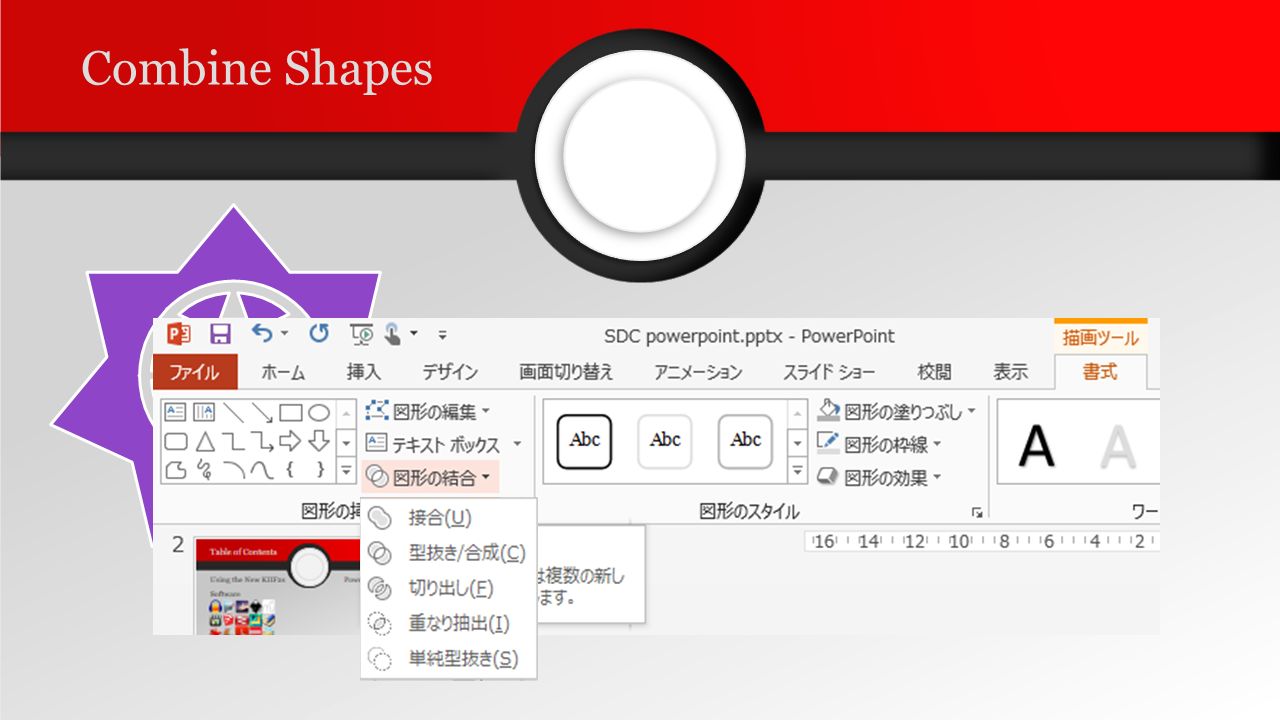1280x720 pixels.
Task: Undo the last action
Action: (x=262, y=333)
